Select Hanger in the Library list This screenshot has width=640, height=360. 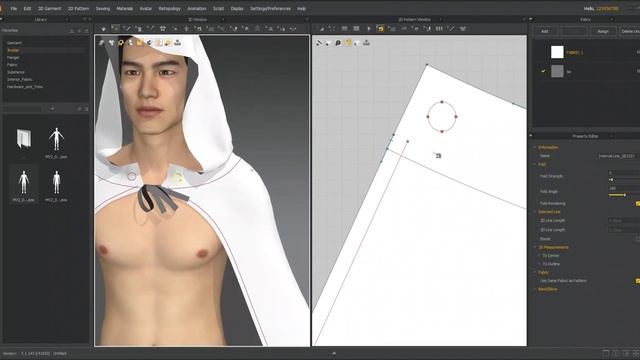coord(13,58)
